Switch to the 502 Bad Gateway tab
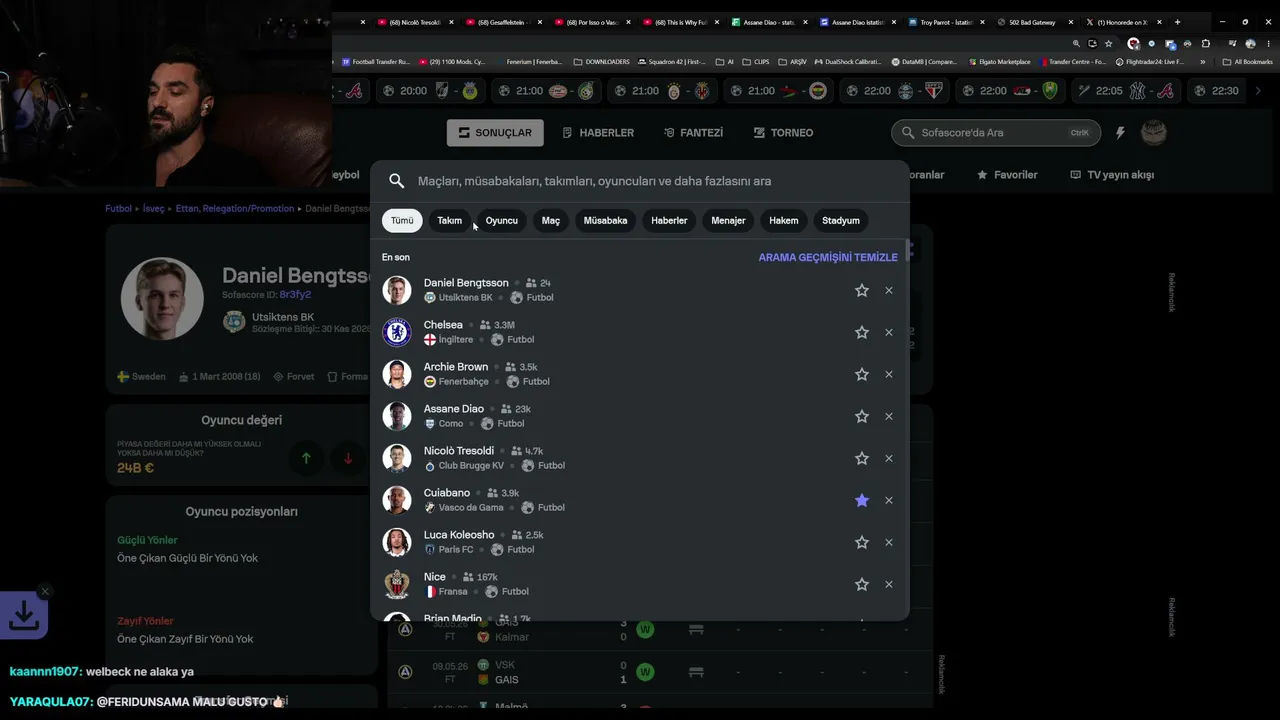Image resolution: width=1280 pixels, height=720 pixels. (x=1033, y=22)
